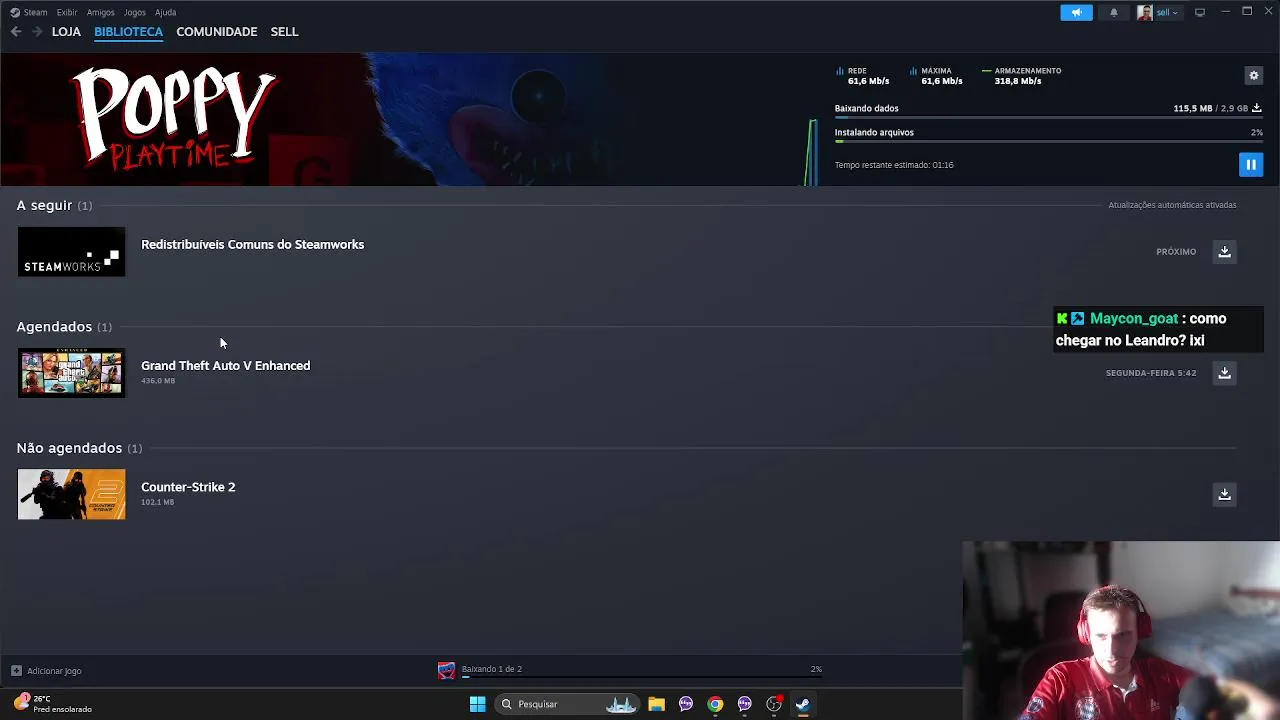Click the PRÓXIMO label

point(1176,252)
